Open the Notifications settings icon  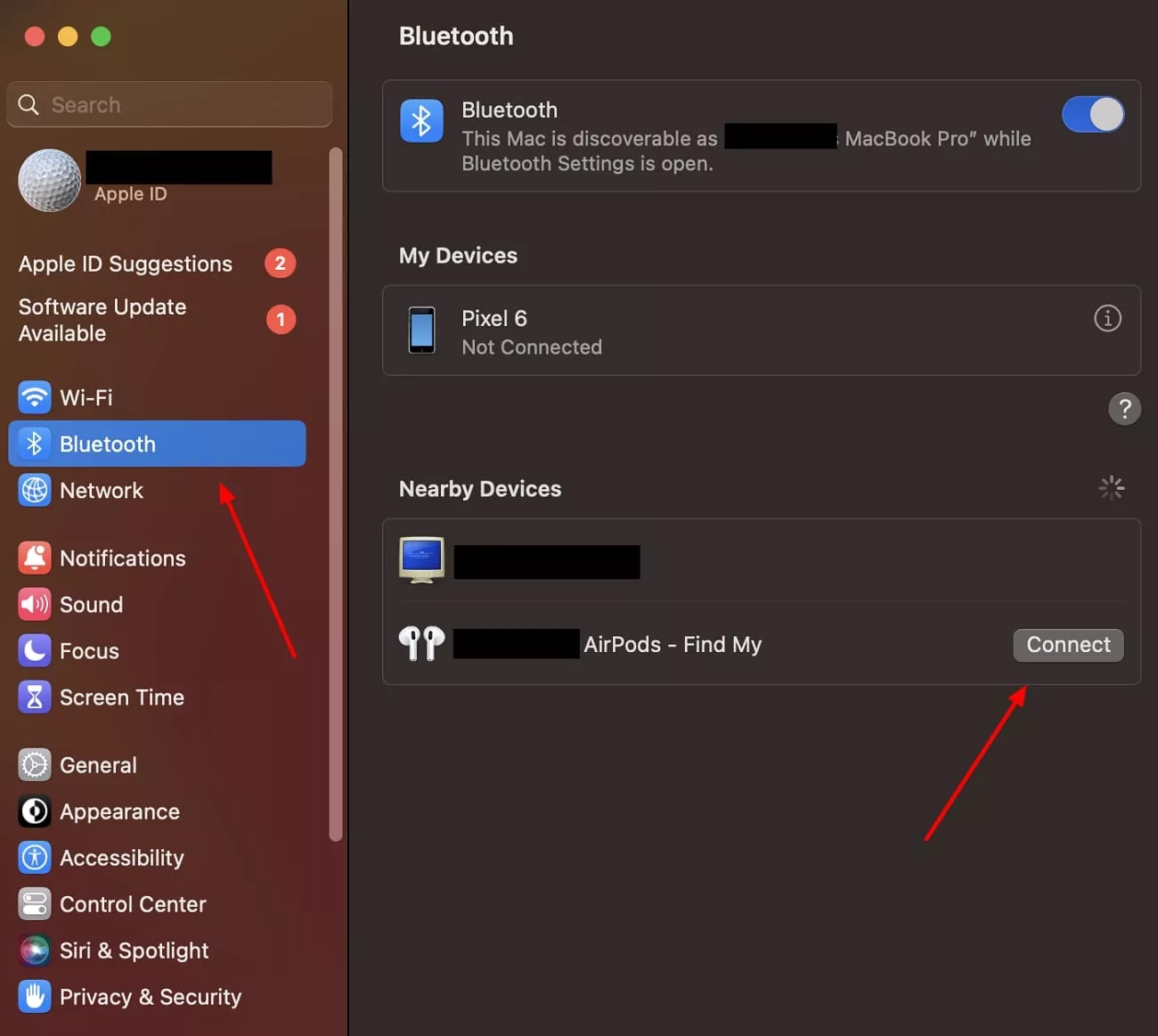[x=34, y=558]
